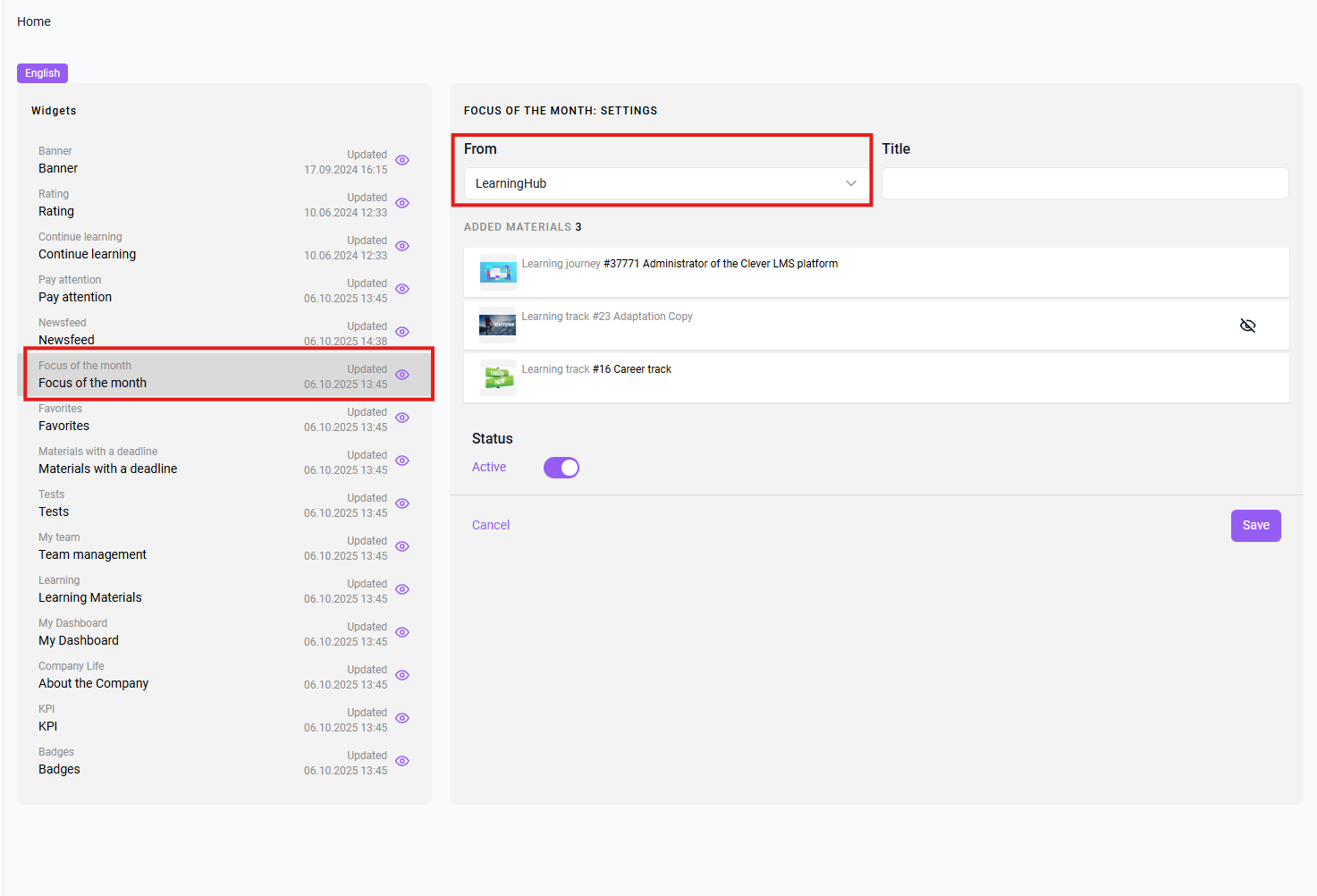1317x896 pixels.
Task: Select the Pay attention widget row
Action: 224,290
